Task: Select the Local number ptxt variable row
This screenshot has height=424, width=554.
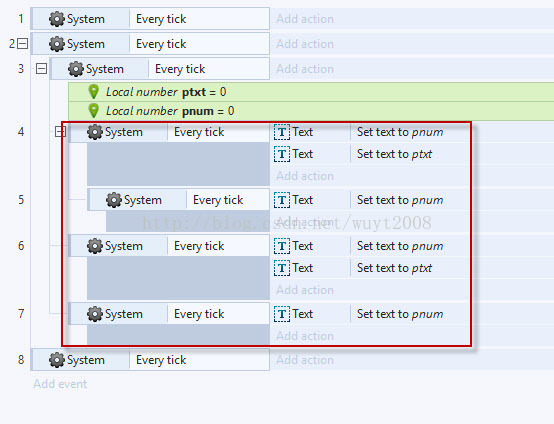Action: click(311, 92)
